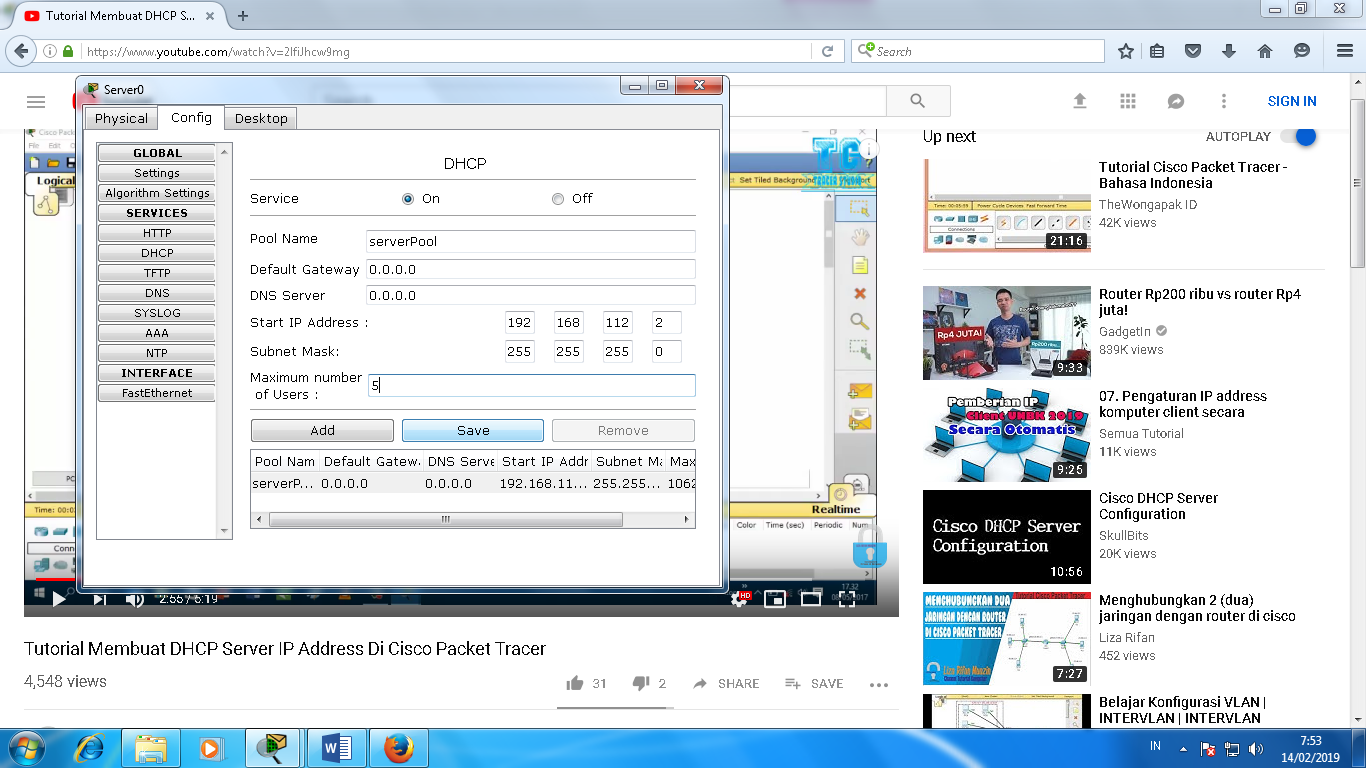Save the serverPool DHCP configuration
Screen dimensions: 1366x768
coord(472,430)
